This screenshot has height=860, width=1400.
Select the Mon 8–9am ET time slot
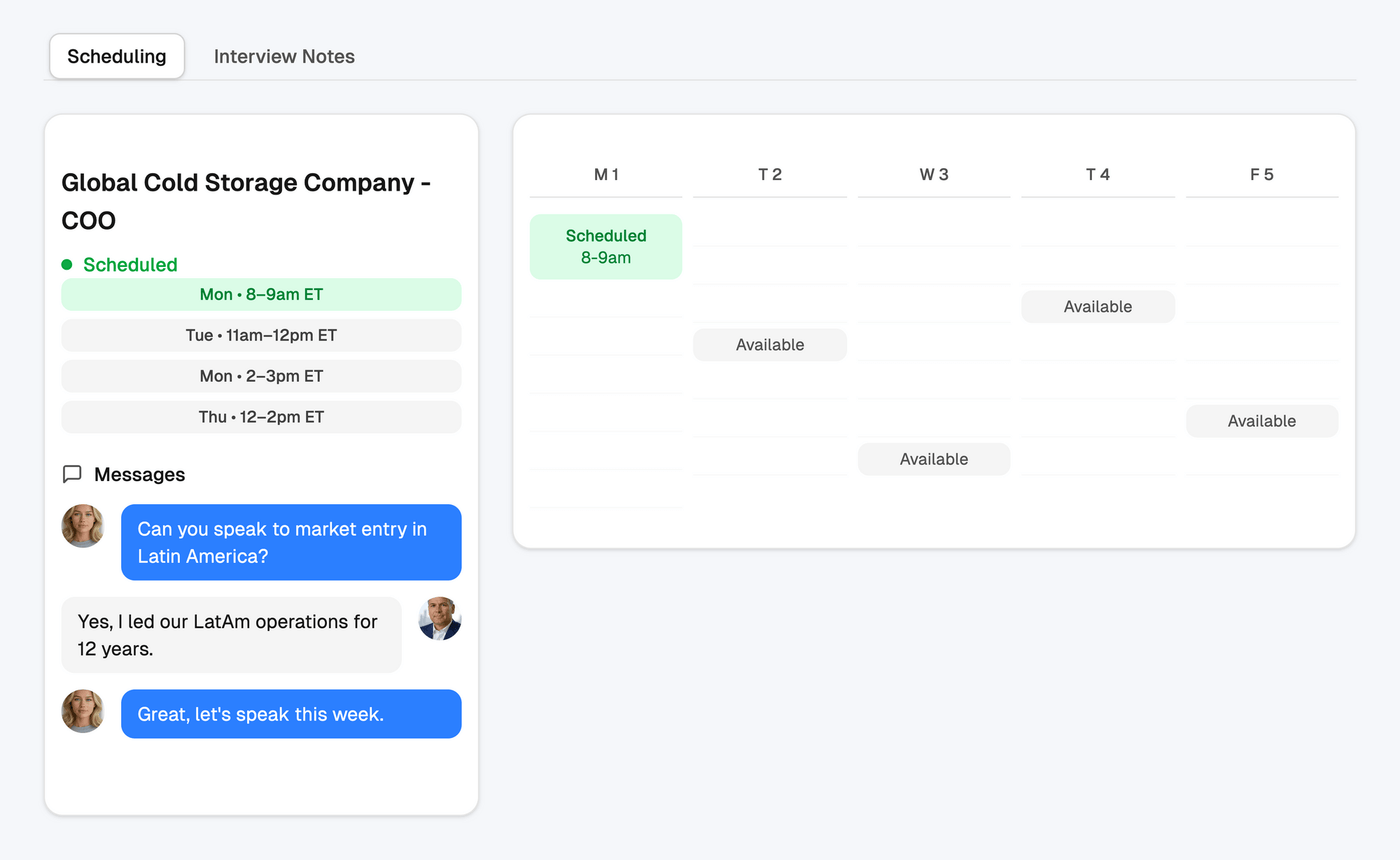261,295
